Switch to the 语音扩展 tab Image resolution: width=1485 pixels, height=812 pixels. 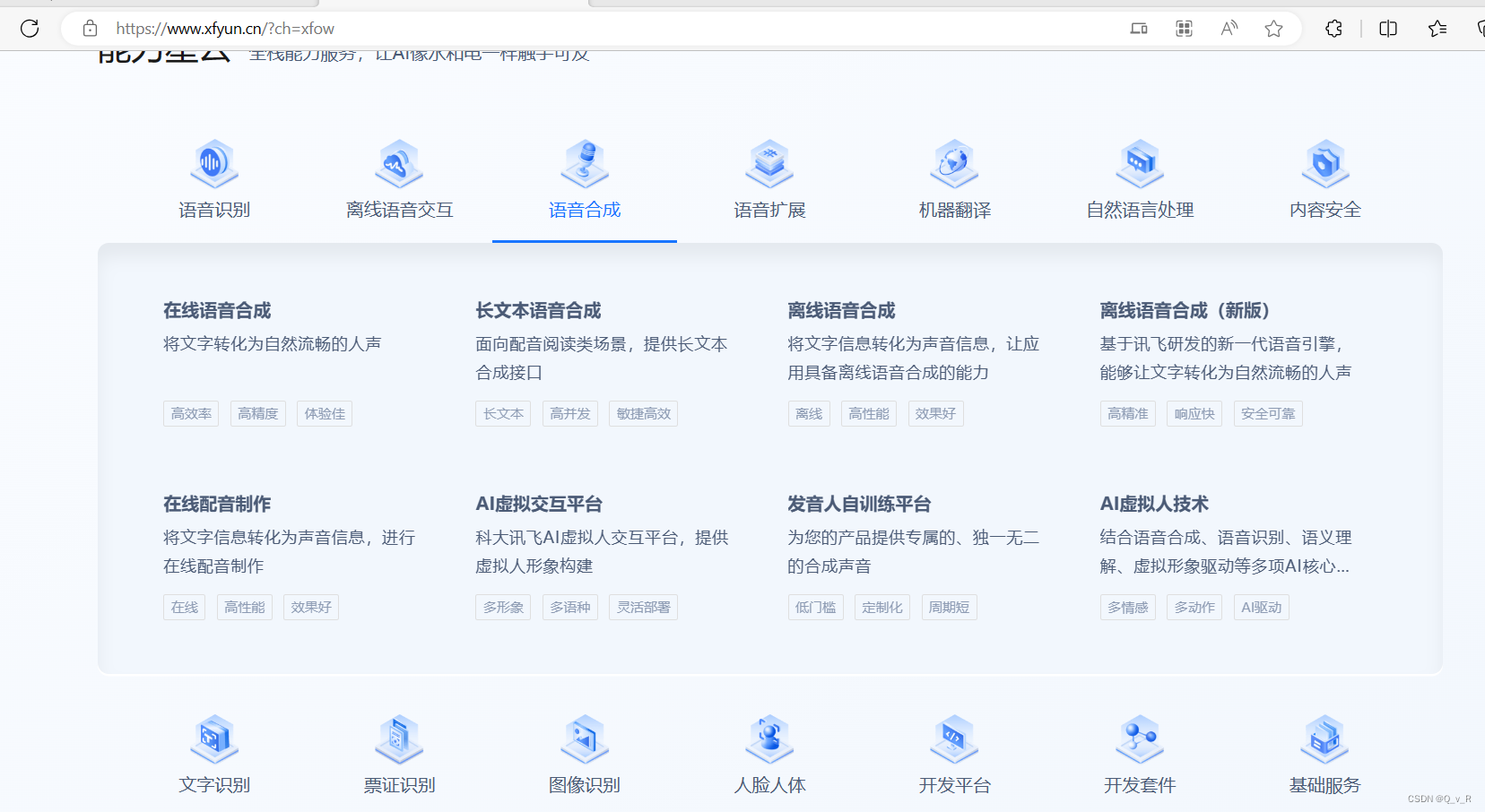pyautogui.click(x=769, y=210)
